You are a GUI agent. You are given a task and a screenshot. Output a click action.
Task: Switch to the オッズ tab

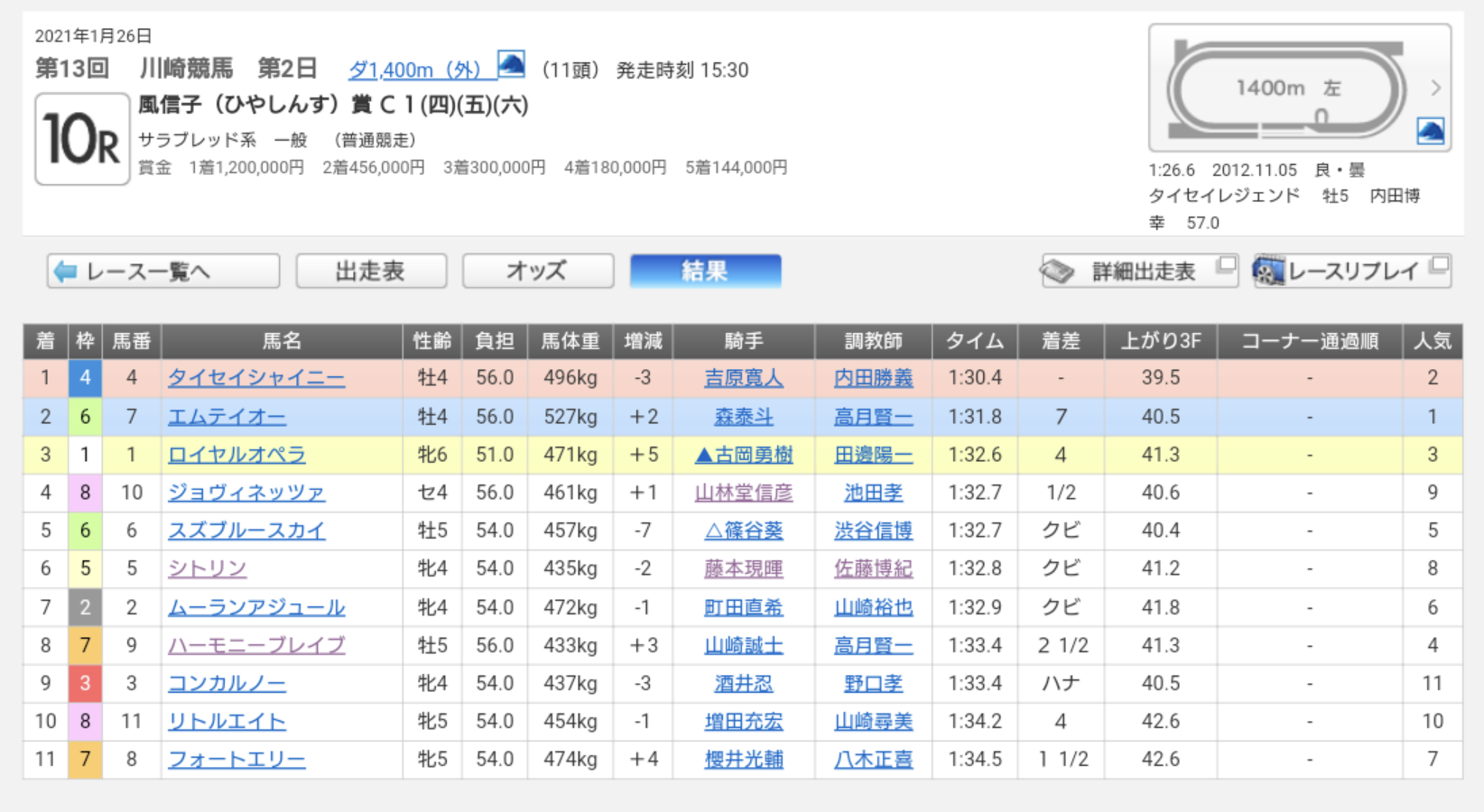tap(538, 271)
